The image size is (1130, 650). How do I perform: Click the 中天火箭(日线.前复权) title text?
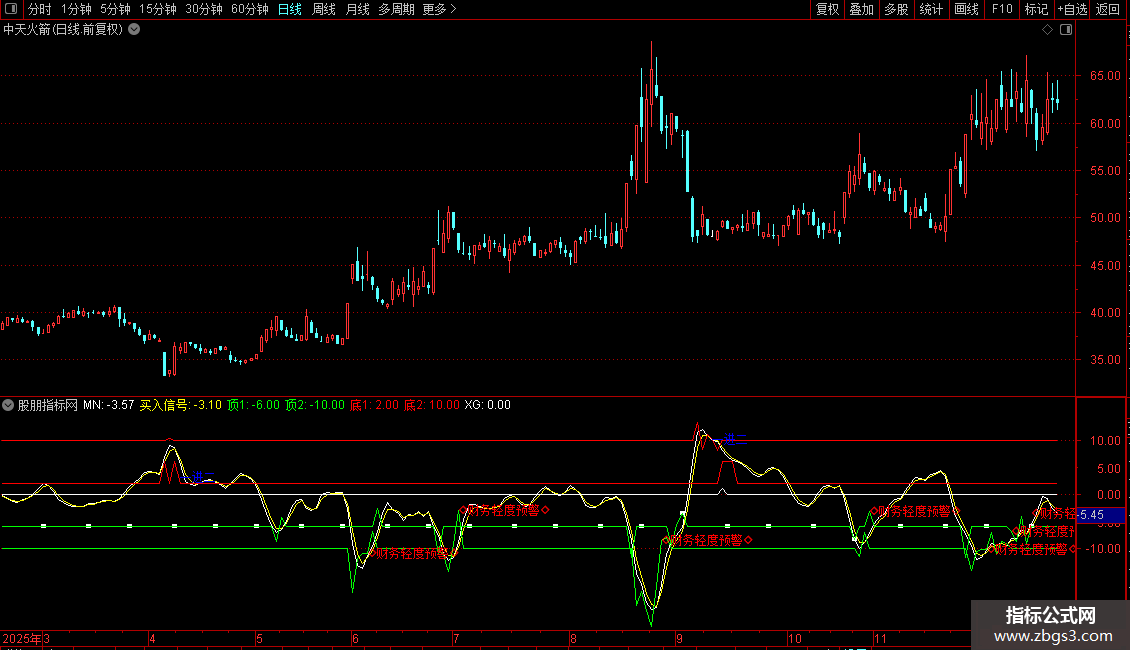coord(63,30)
